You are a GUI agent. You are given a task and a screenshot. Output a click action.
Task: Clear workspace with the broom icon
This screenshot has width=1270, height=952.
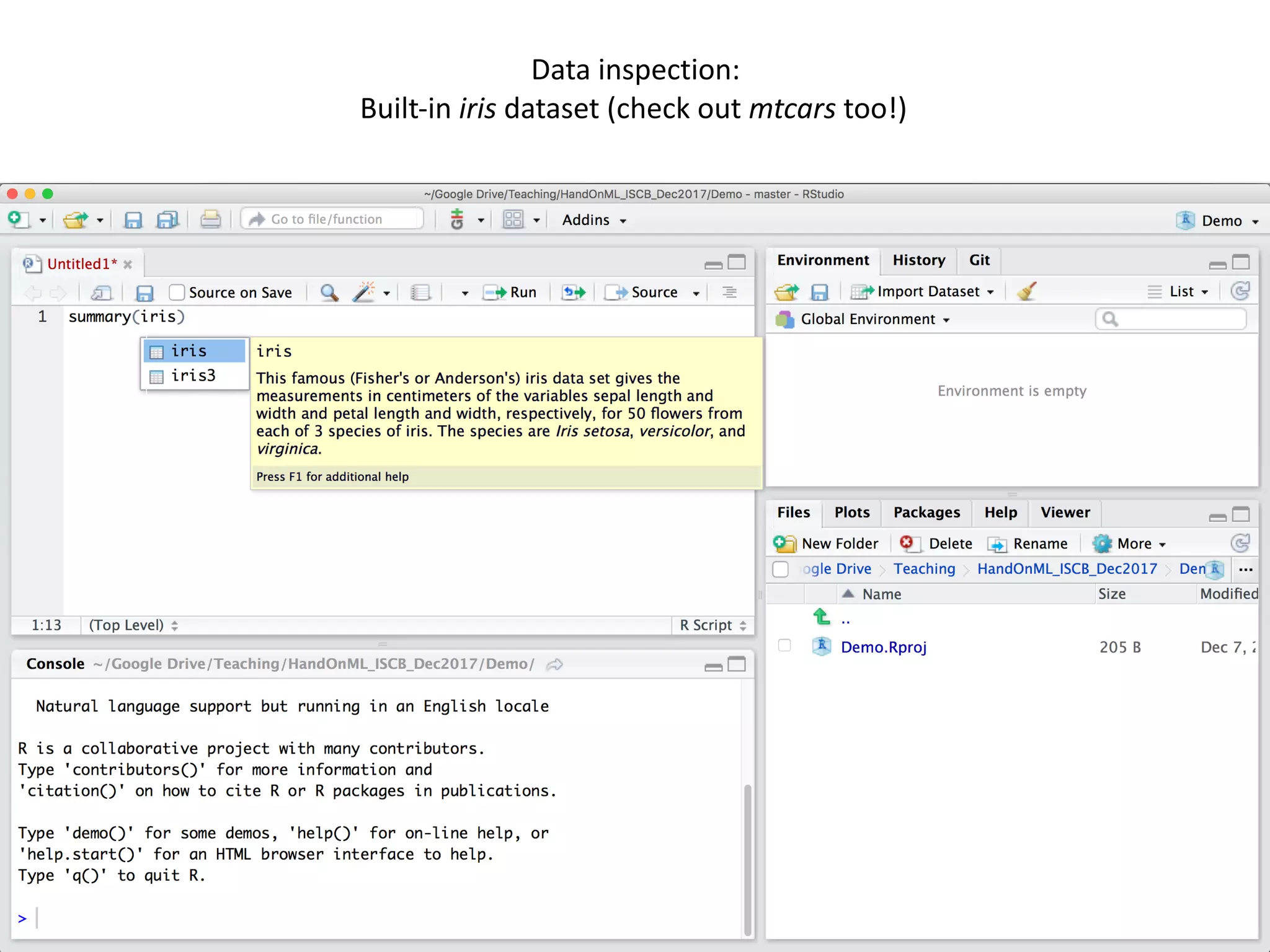click(1027, 291)
